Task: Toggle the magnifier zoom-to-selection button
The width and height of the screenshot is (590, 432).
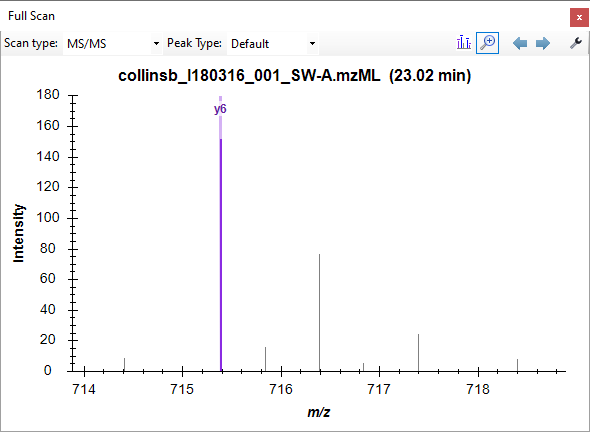Action: point(488,43)
